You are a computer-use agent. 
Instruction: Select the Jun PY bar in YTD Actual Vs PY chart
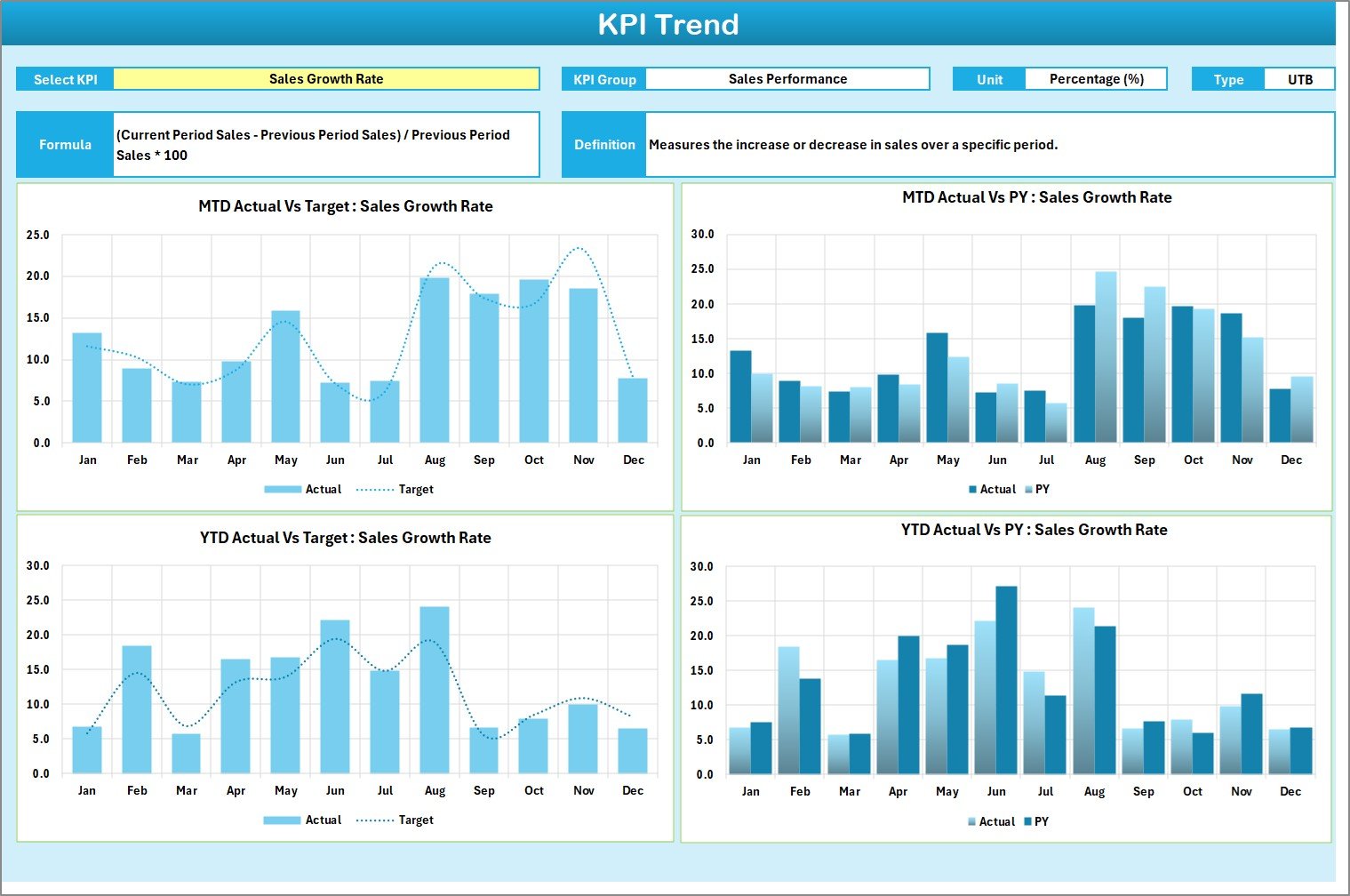(x=1006, y=680)
